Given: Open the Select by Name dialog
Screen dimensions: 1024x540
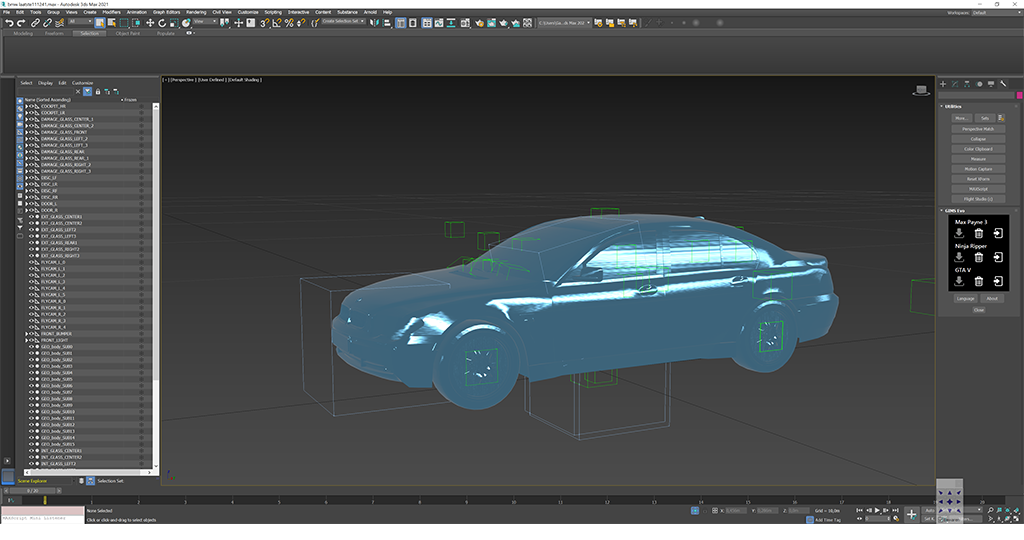Looking at the screenshot, I should tap(112, 23).
